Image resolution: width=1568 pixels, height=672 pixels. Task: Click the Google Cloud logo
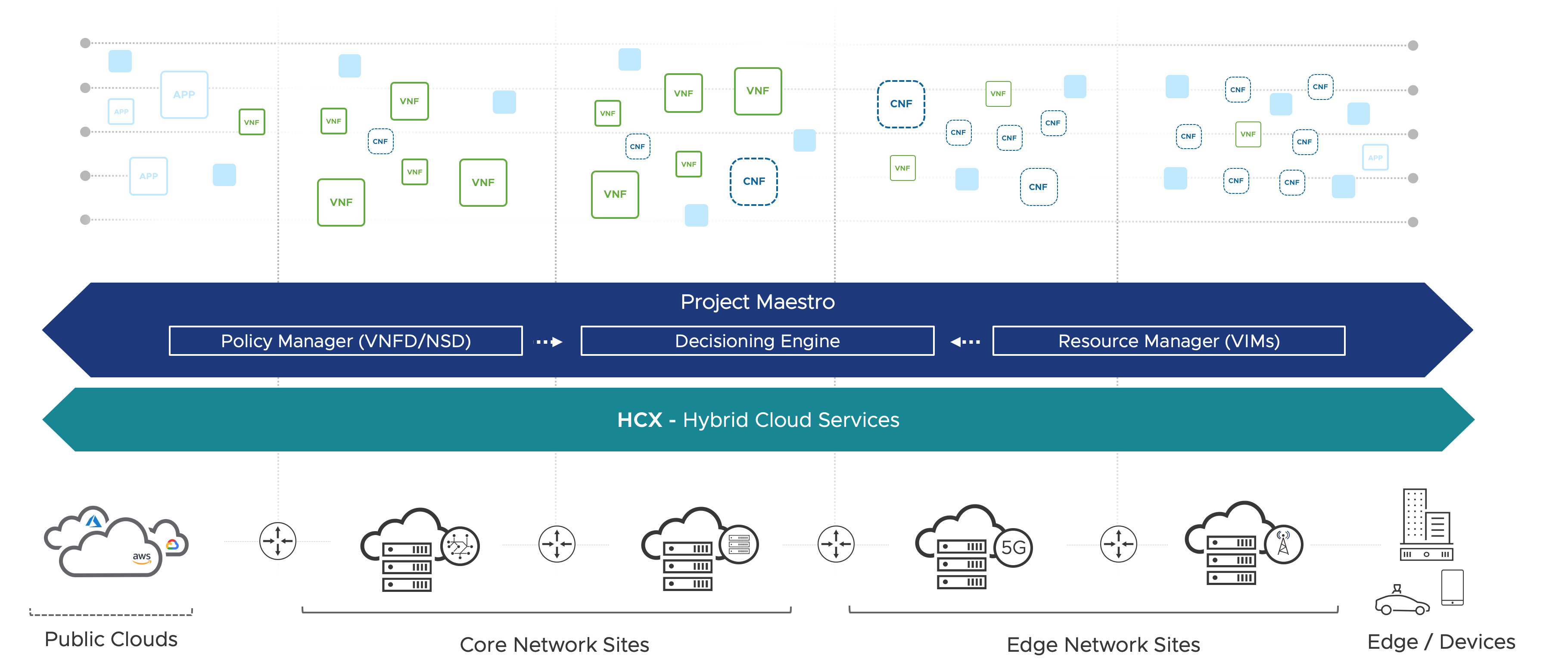pos(172,544)
